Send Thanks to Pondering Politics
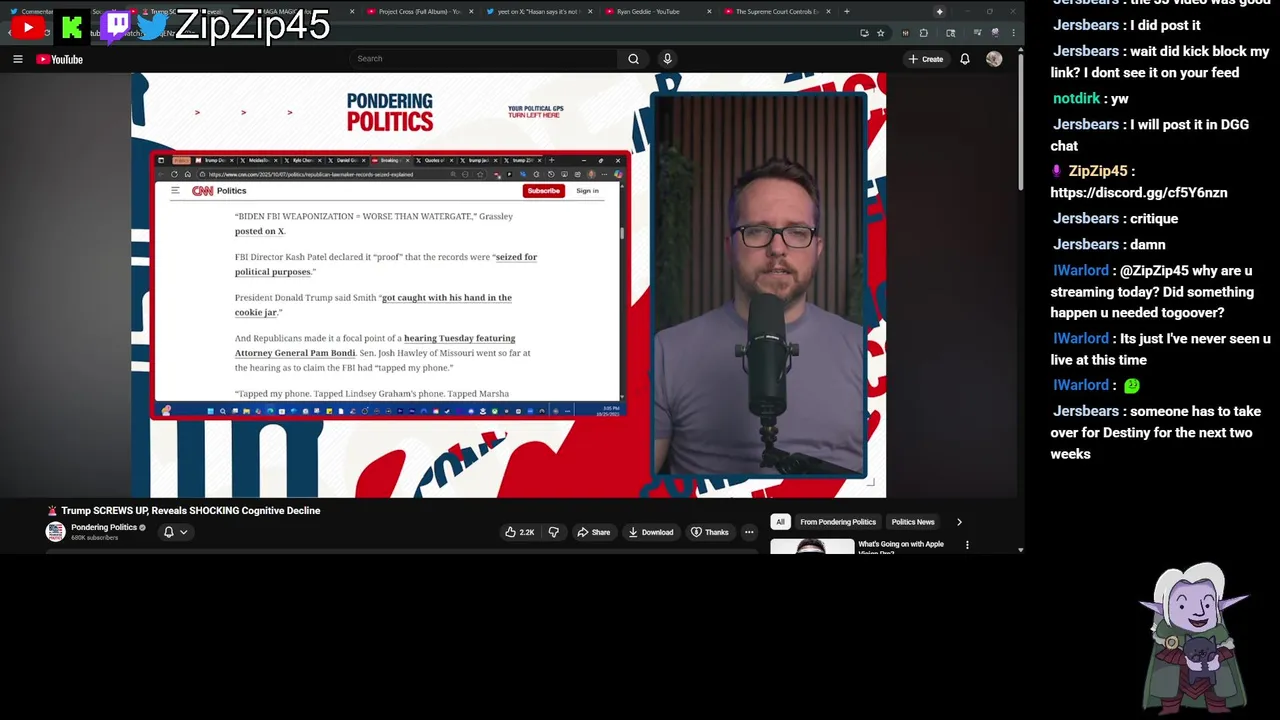The height and width of the screenshot is (720, 1280). 710,532
